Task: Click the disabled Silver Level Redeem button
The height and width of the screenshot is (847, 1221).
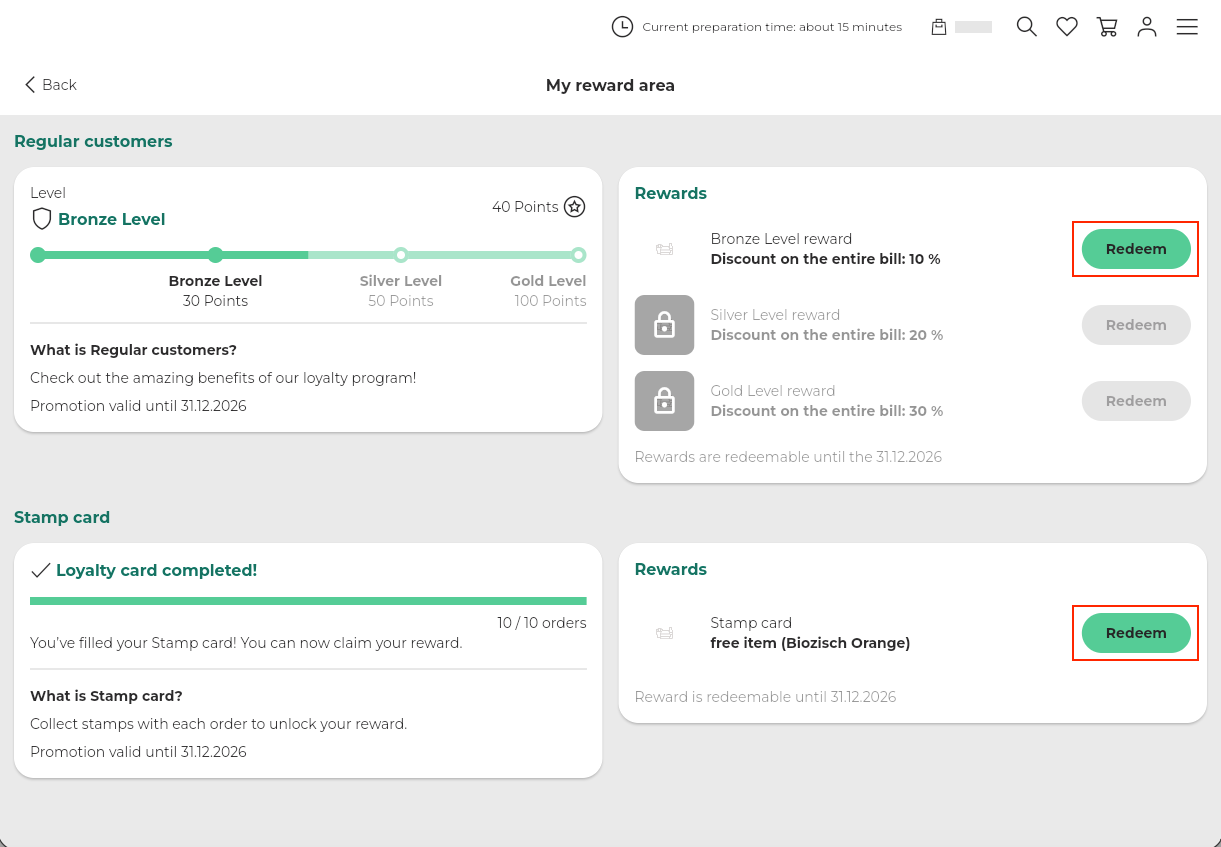Action: [x=1136, y=325]
